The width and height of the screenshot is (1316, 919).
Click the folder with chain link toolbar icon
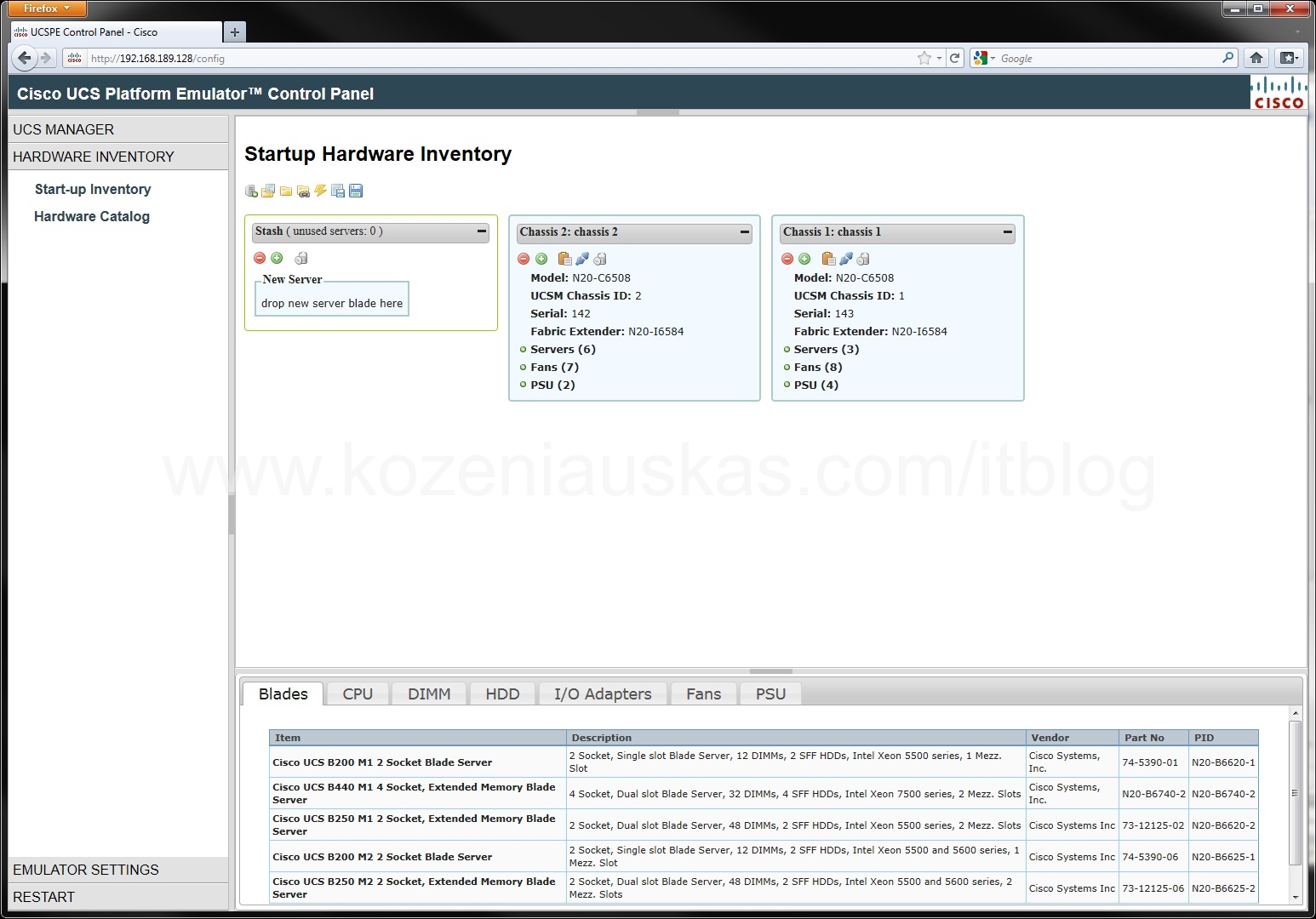click(303, 191)
